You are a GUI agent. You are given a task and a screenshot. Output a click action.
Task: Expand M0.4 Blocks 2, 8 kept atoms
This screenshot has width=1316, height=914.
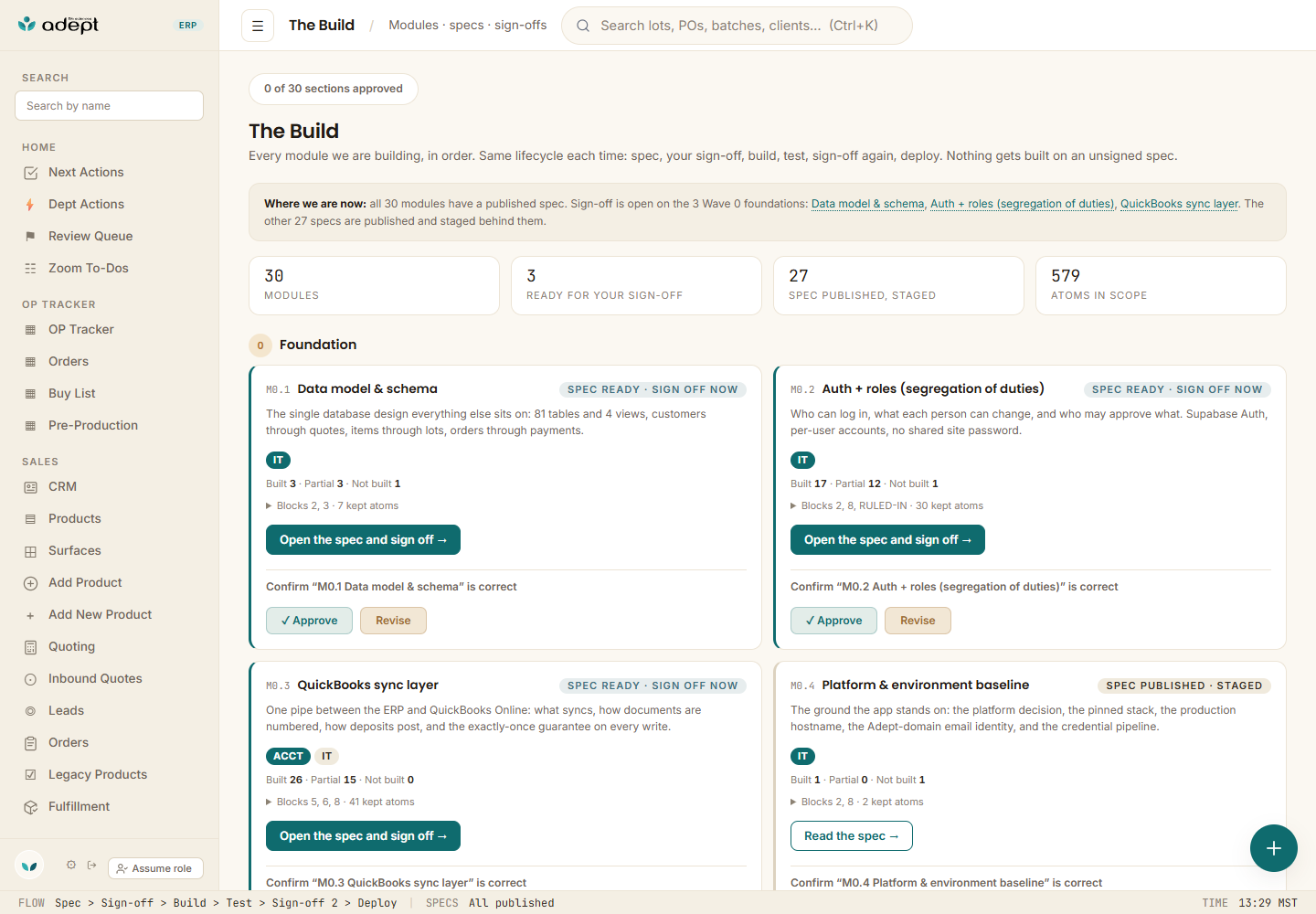856,802
